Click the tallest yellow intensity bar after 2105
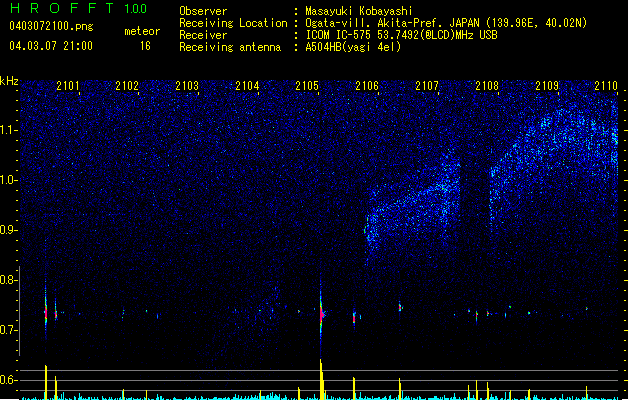 pos(321,379)
